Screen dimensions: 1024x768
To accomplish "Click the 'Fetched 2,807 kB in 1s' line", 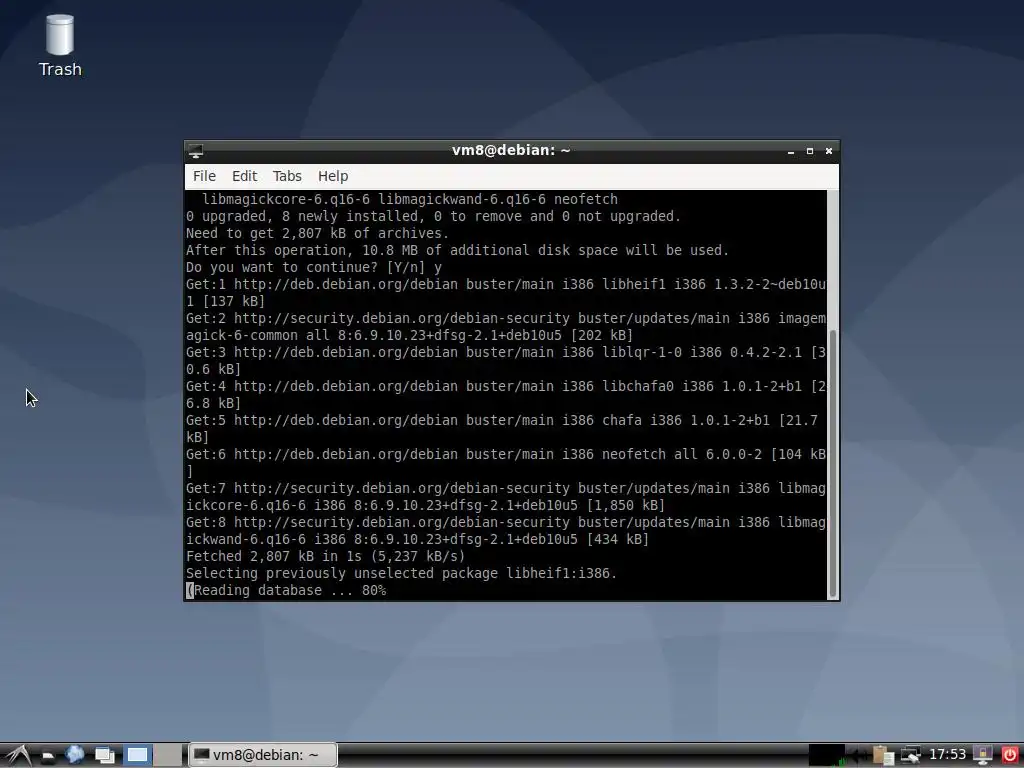I will tap(325, 556).
